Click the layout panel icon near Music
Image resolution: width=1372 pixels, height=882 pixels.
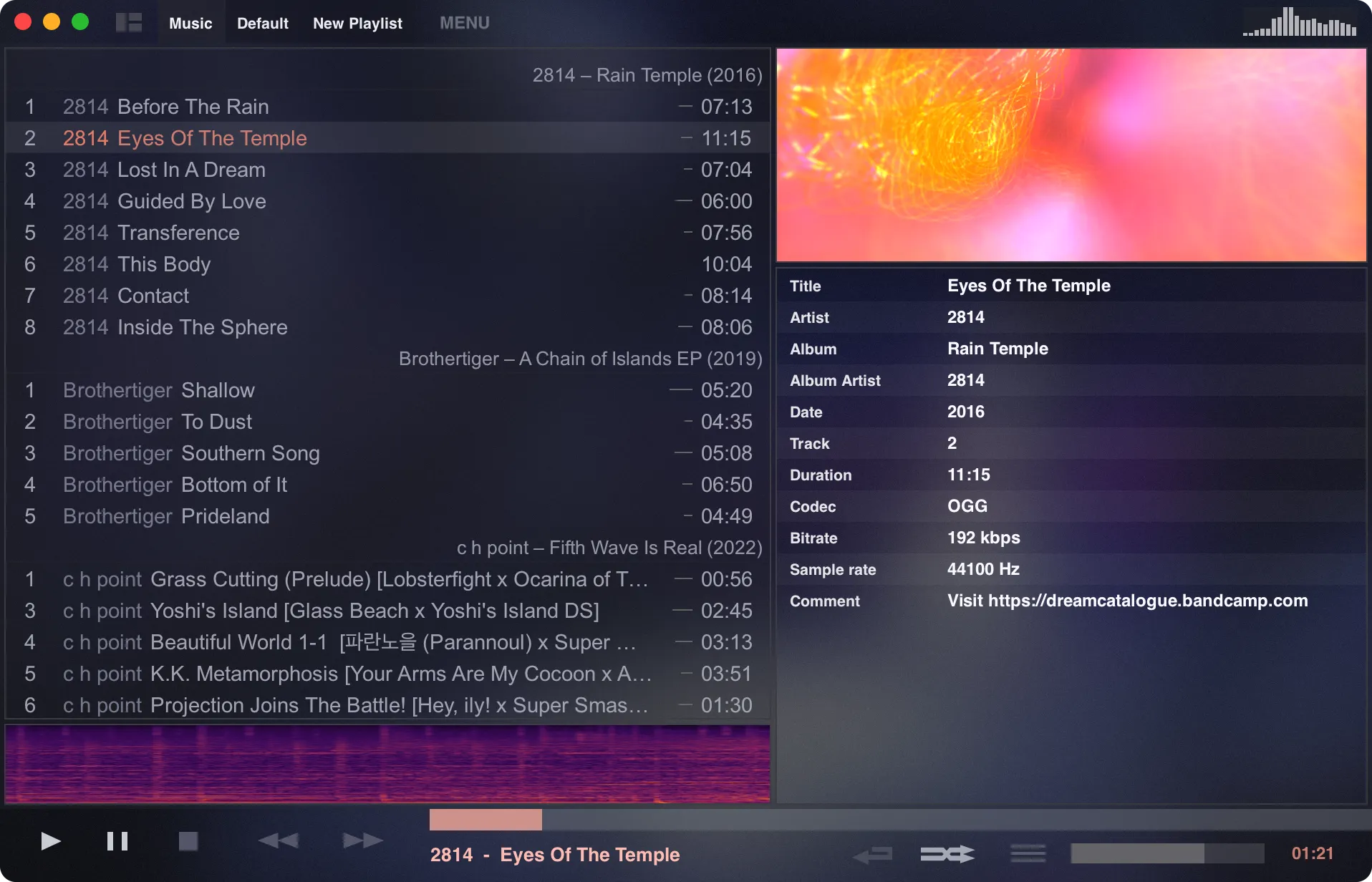pos(129,23)
